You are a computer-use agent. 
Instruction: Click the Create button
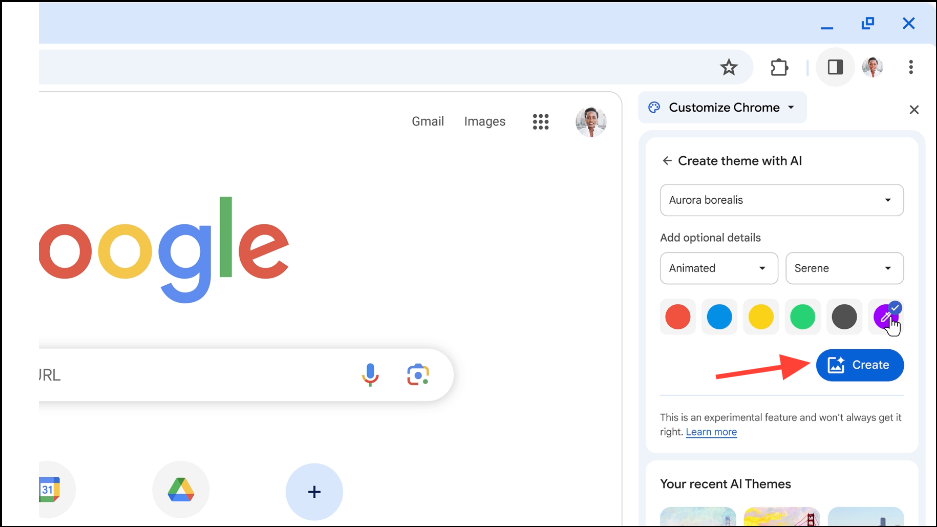[860, 365]
